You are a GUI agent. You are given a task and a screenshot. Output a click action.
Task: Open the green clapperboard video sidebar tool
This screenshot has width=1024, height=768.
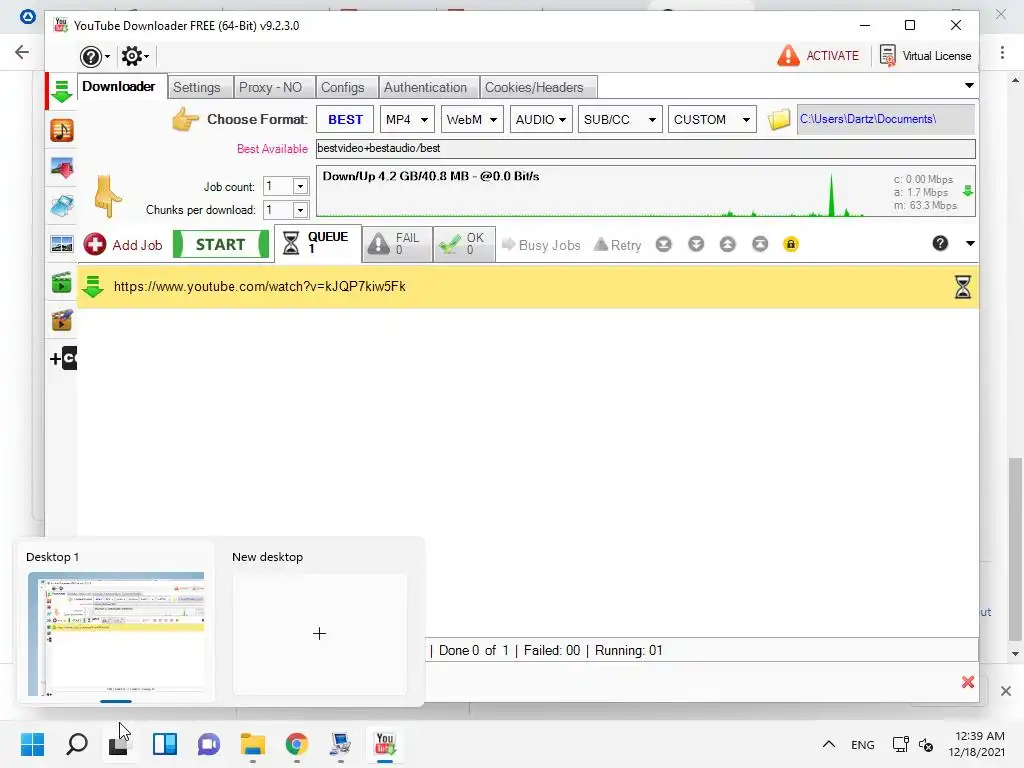pyautogui.click(x=62, y=283)
